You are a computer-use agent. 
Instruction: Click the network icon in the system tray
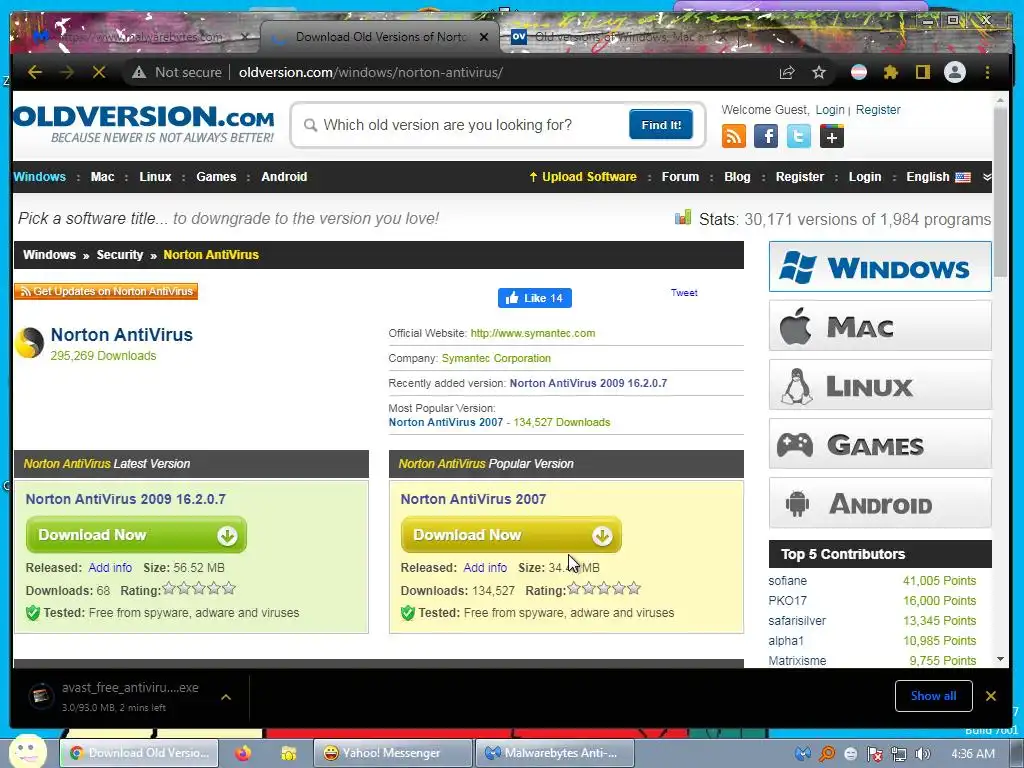pos(899,754)
